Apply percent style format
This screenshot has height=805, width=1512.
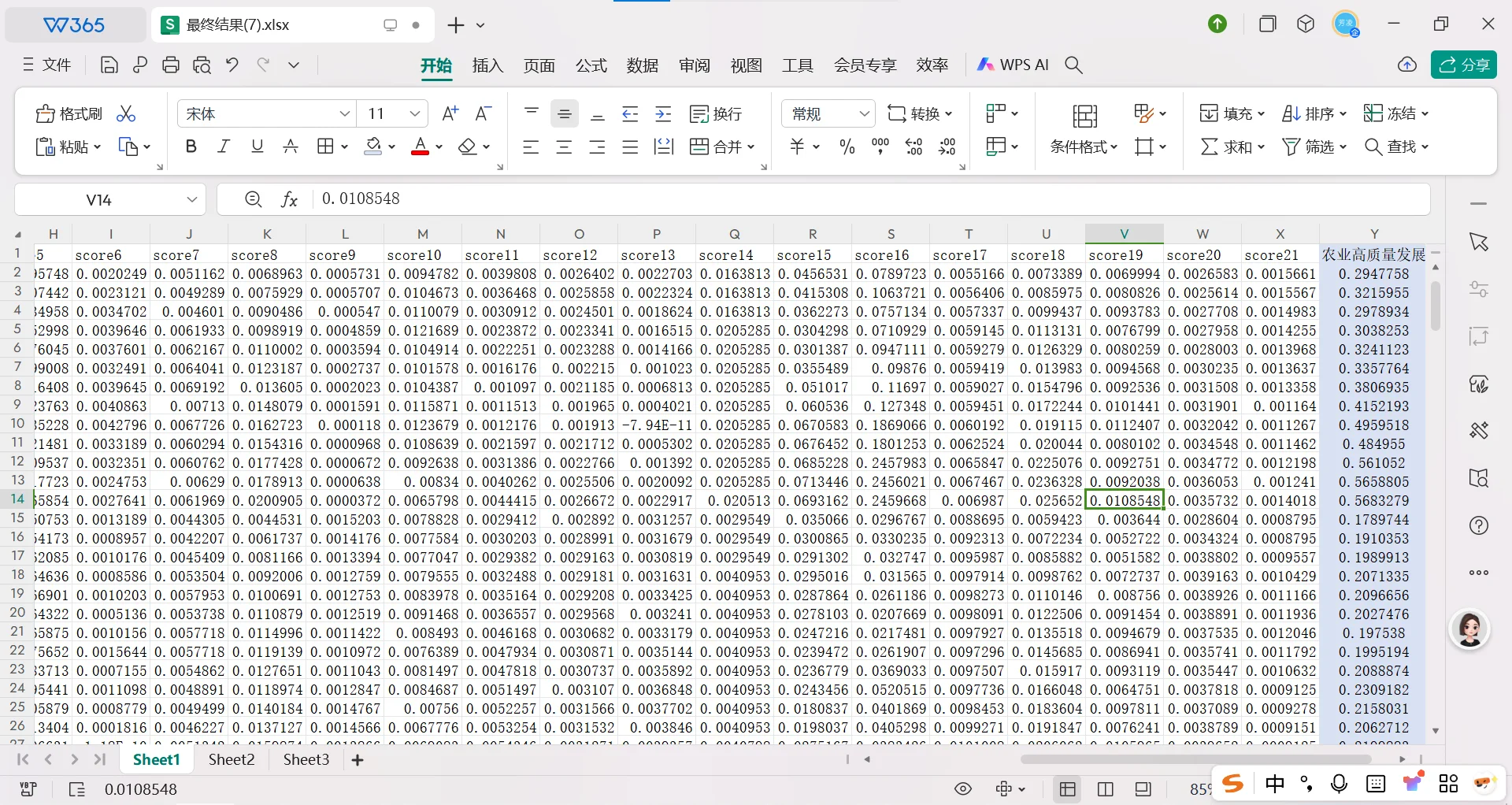pyautogui.click(x=847, y=147)
